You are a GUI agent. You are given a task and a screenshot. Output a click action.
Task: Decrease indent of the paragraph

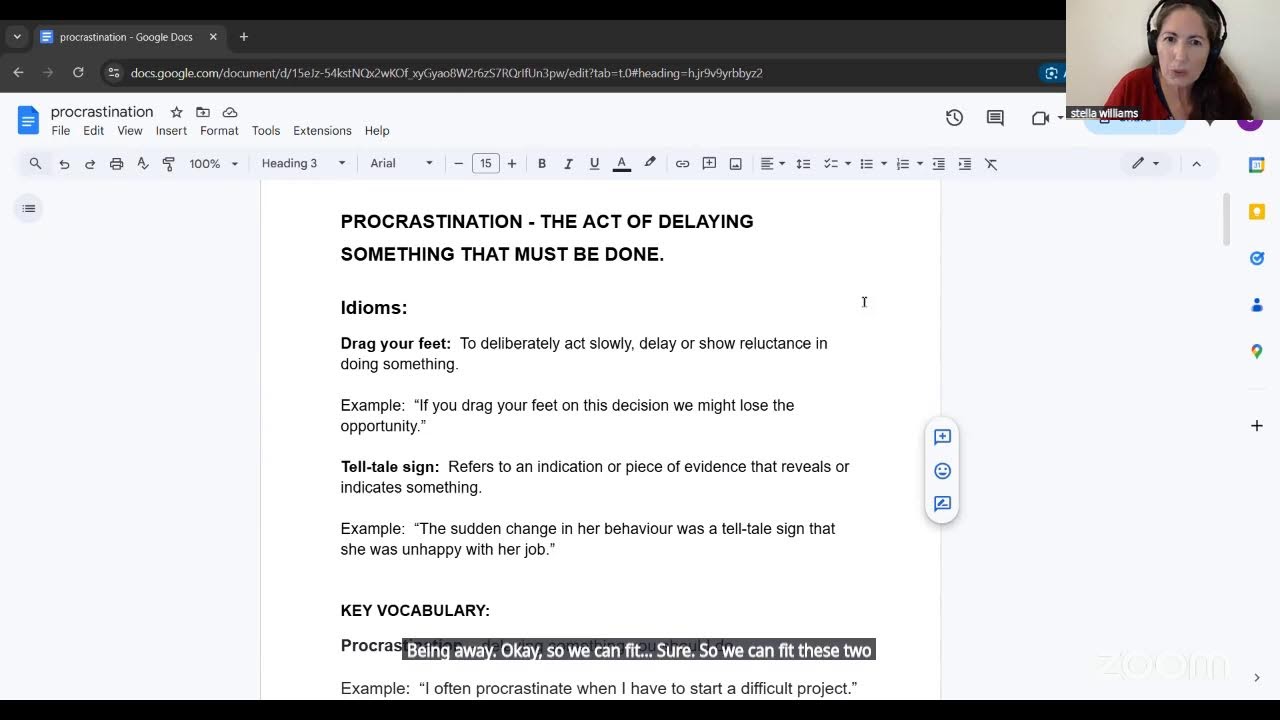[x=938, y=163]
